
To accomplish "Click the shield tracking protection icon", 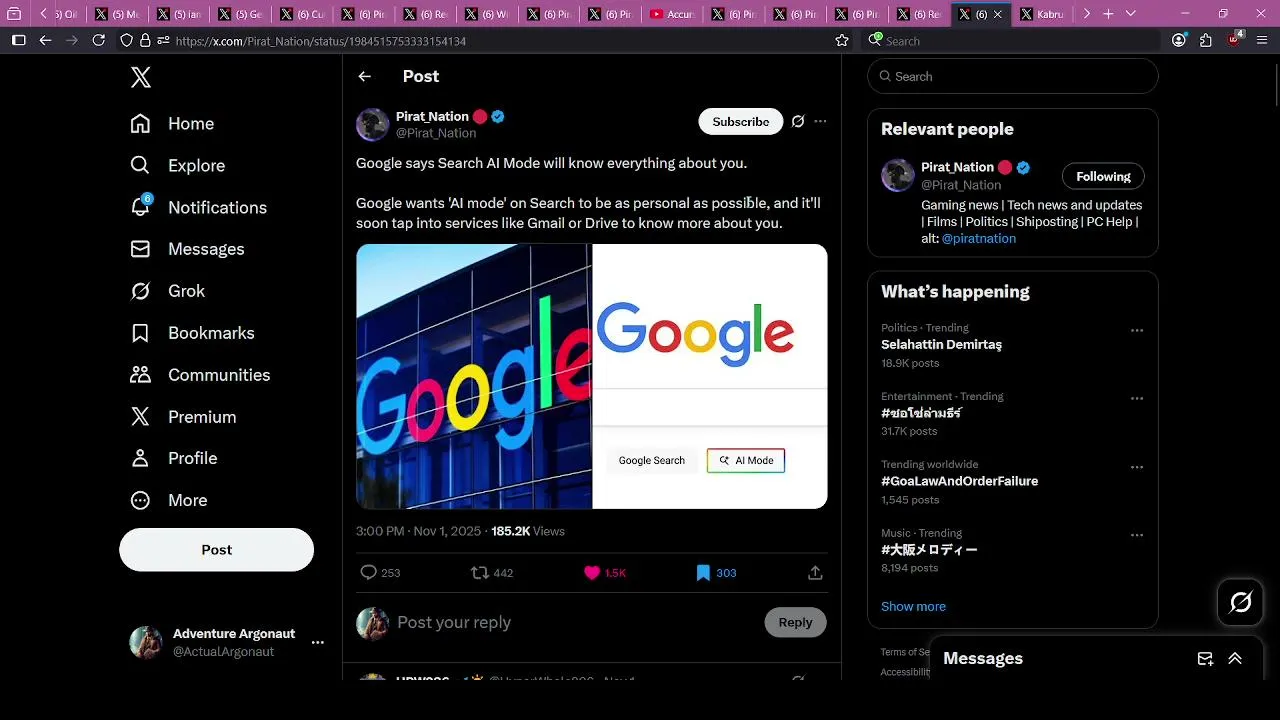I will pos(127,41).
